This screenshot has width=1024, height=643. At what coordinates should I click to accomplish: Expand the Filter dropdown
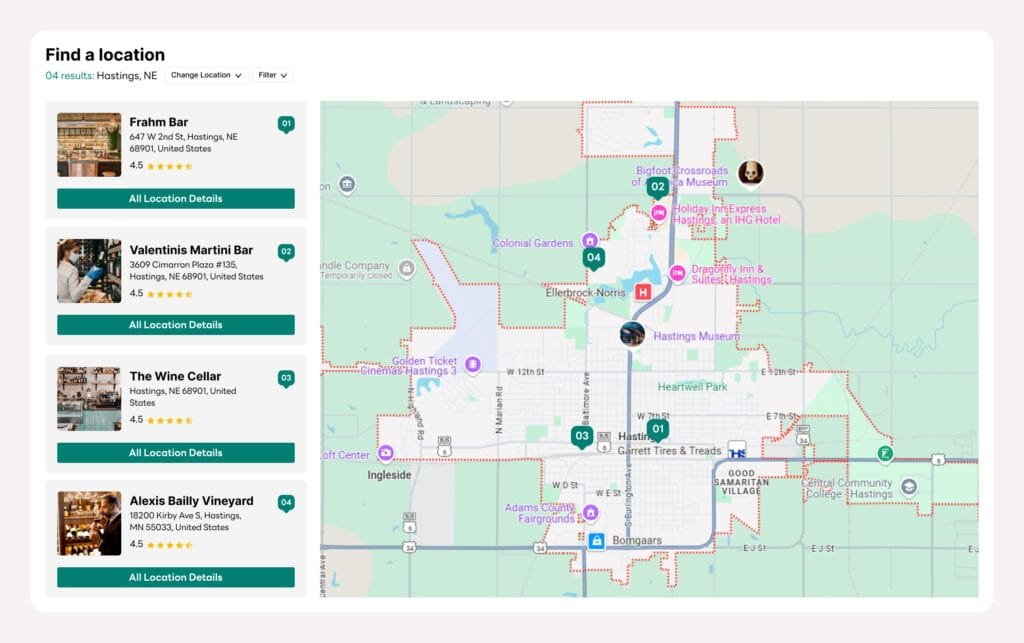[272, 75]
